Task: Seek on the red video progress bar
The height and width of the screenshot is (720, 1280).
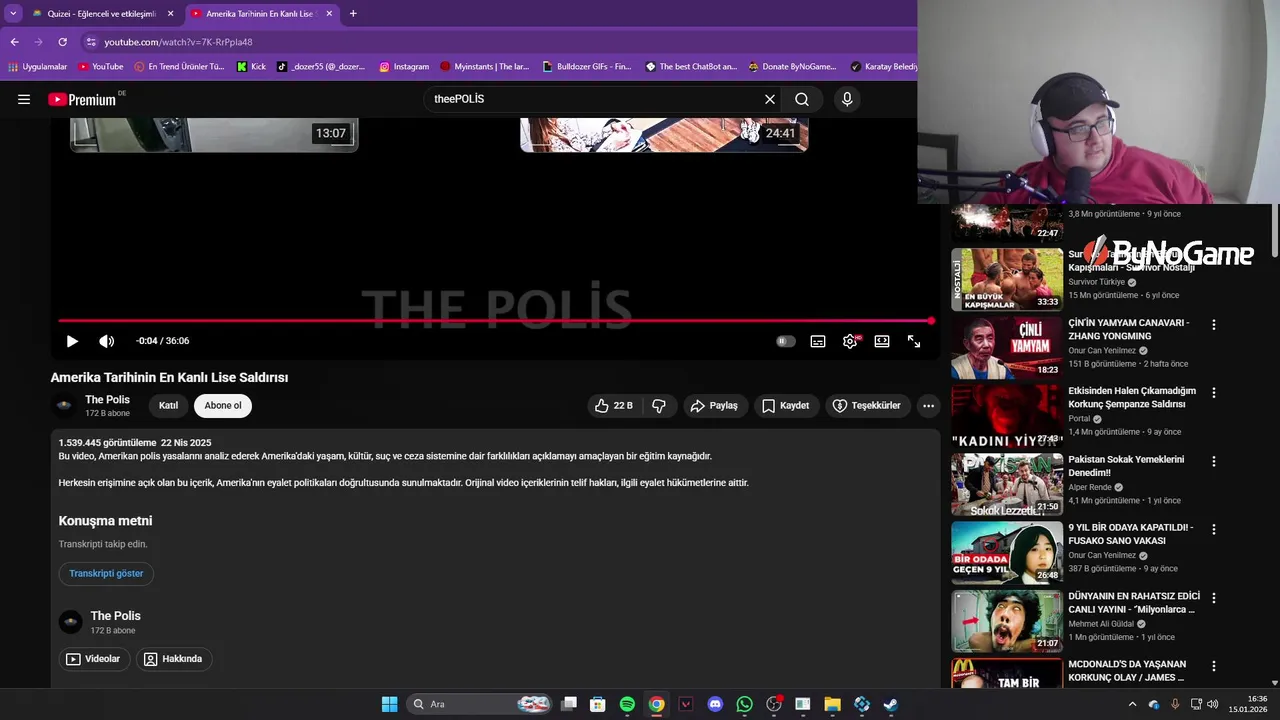Action: 496,321
